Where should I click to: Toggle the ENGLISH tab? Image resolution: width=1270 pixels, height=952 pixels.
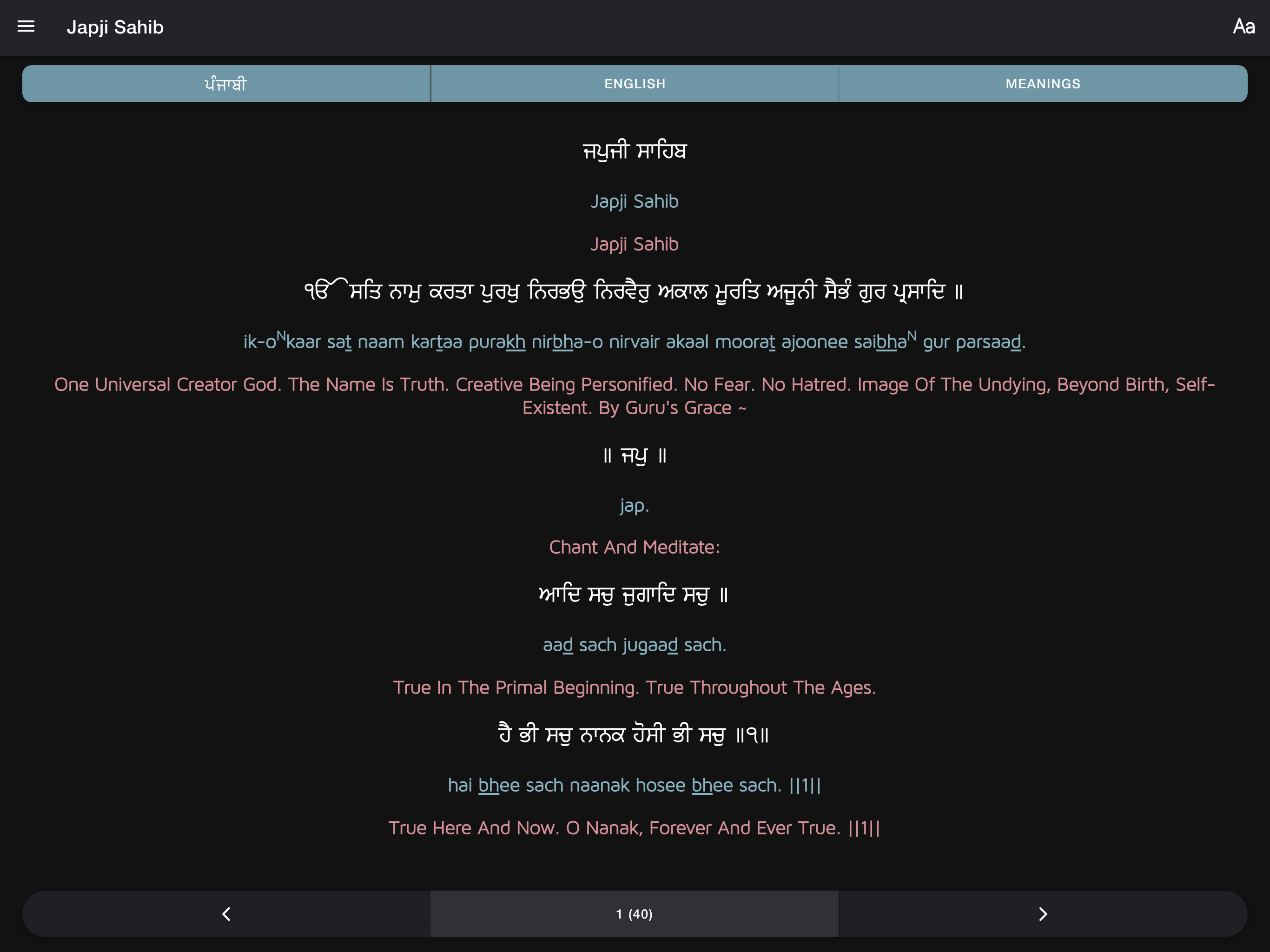[635, 84]
